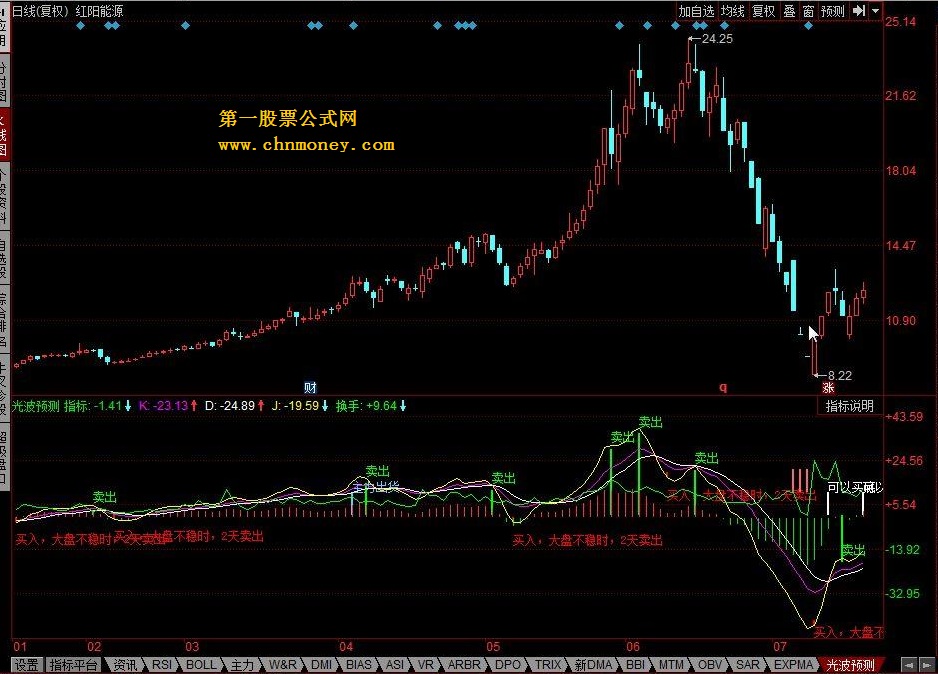The height and width of the screenshot is (674, 938).
Task: Click the 05 month label on time axis
Action: pos(492,646)
